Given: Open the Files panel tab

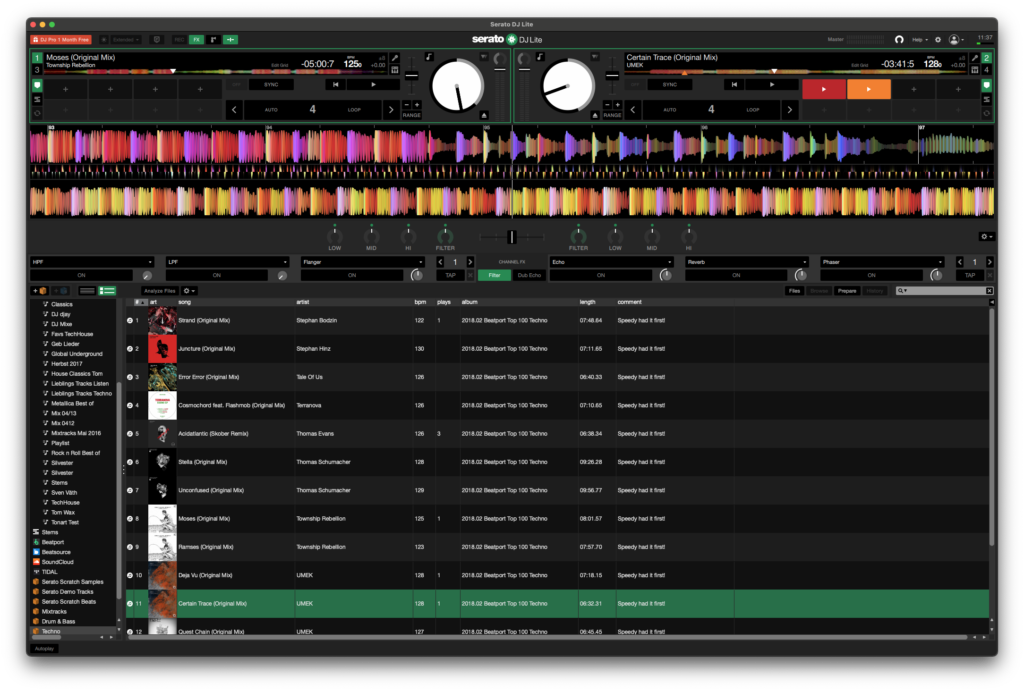Looking at the screenshot, I should (x=793, y=290).
